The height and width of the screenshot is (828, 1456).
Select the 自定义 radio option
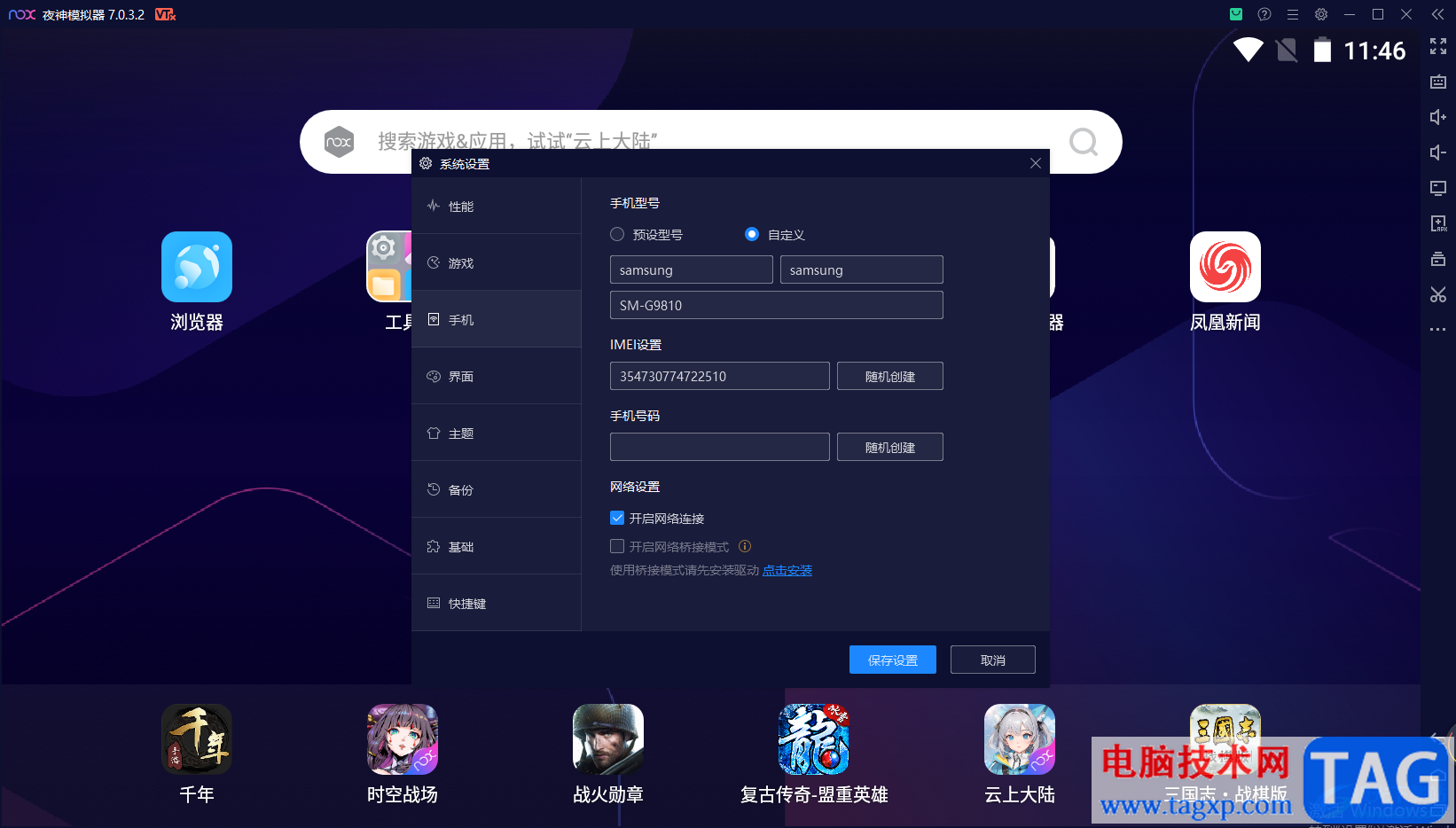click(752, 234)
